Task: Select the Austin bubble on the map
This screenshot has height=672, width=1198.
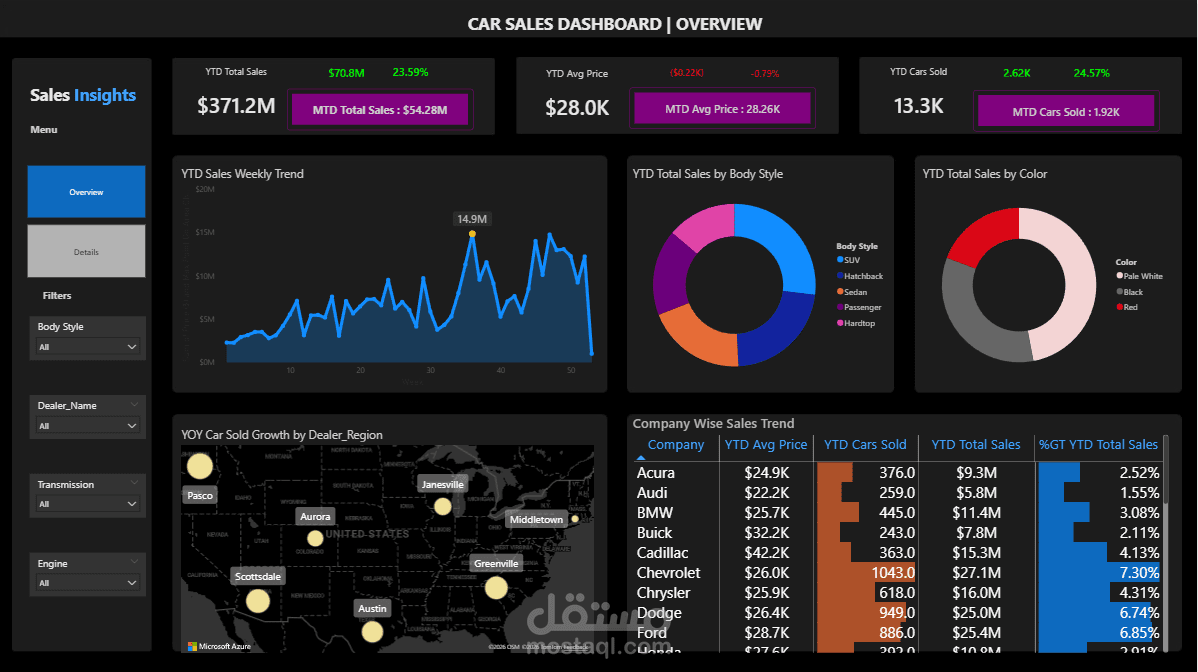Action: (x=372, y=631)
